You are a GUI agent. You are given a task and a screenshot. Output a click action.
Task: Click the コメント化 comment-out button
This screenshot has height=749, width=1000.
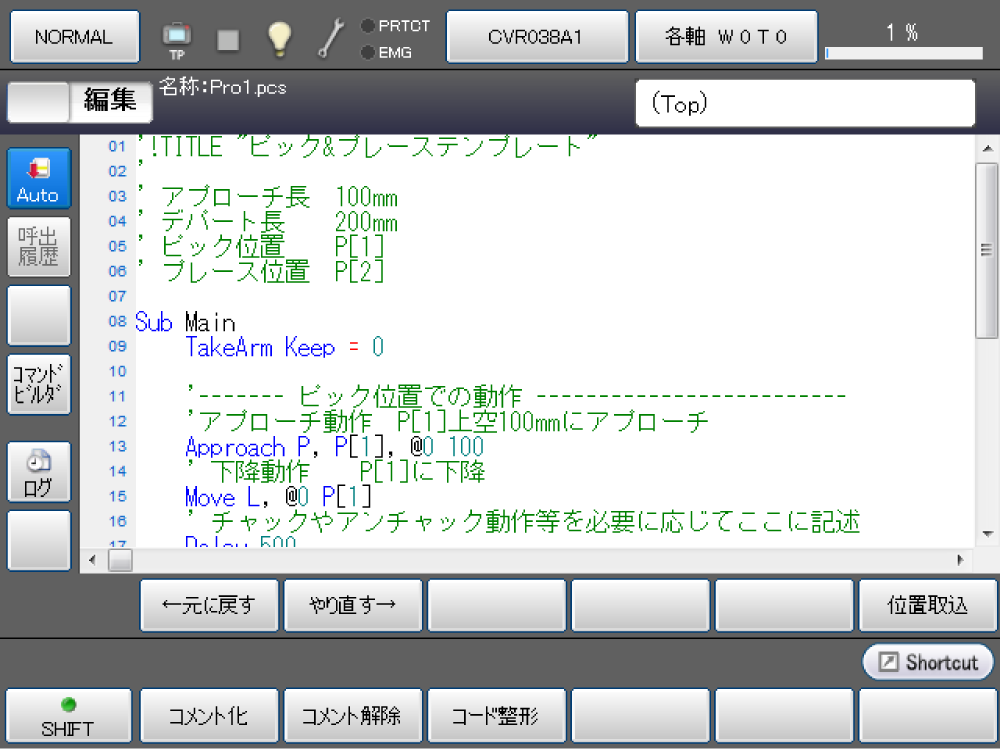coord(209,716)
